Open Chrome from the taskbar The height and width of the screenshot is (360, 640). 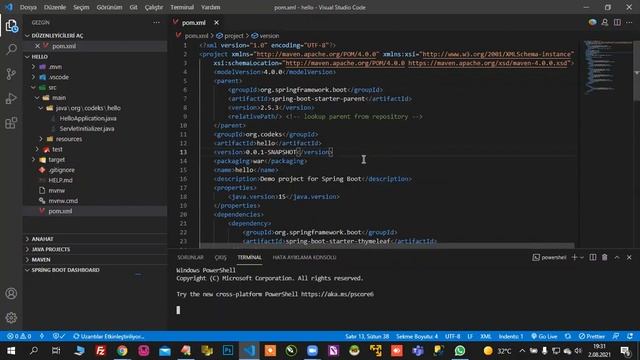pyautogui.click(x=122, y=351)
